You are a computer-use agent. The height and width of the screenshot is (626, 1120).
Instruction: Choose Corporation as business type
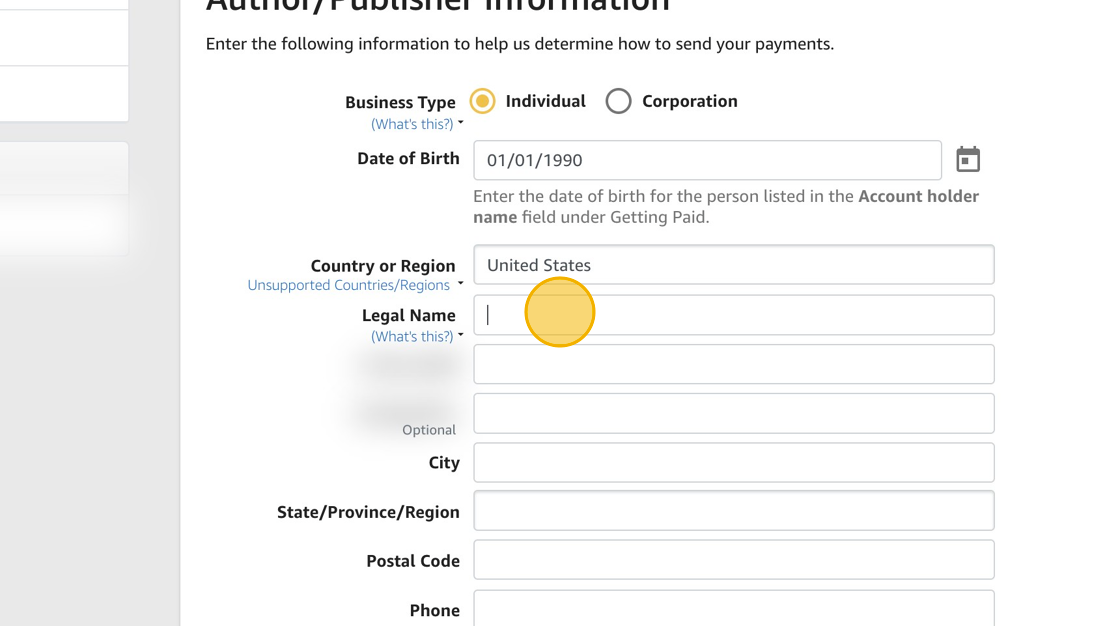pyautogui.click(x=619, y=101)
